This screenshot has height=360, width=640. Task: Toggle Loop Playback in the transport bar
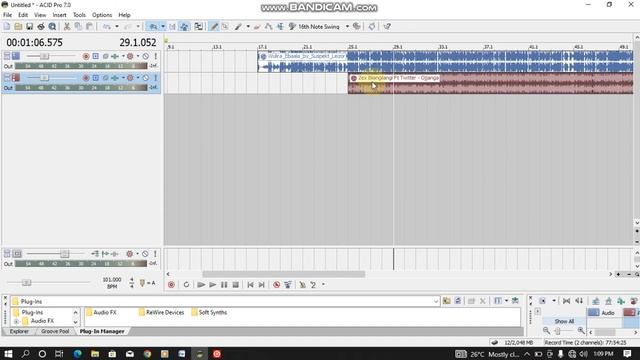(x=186, y=284)
